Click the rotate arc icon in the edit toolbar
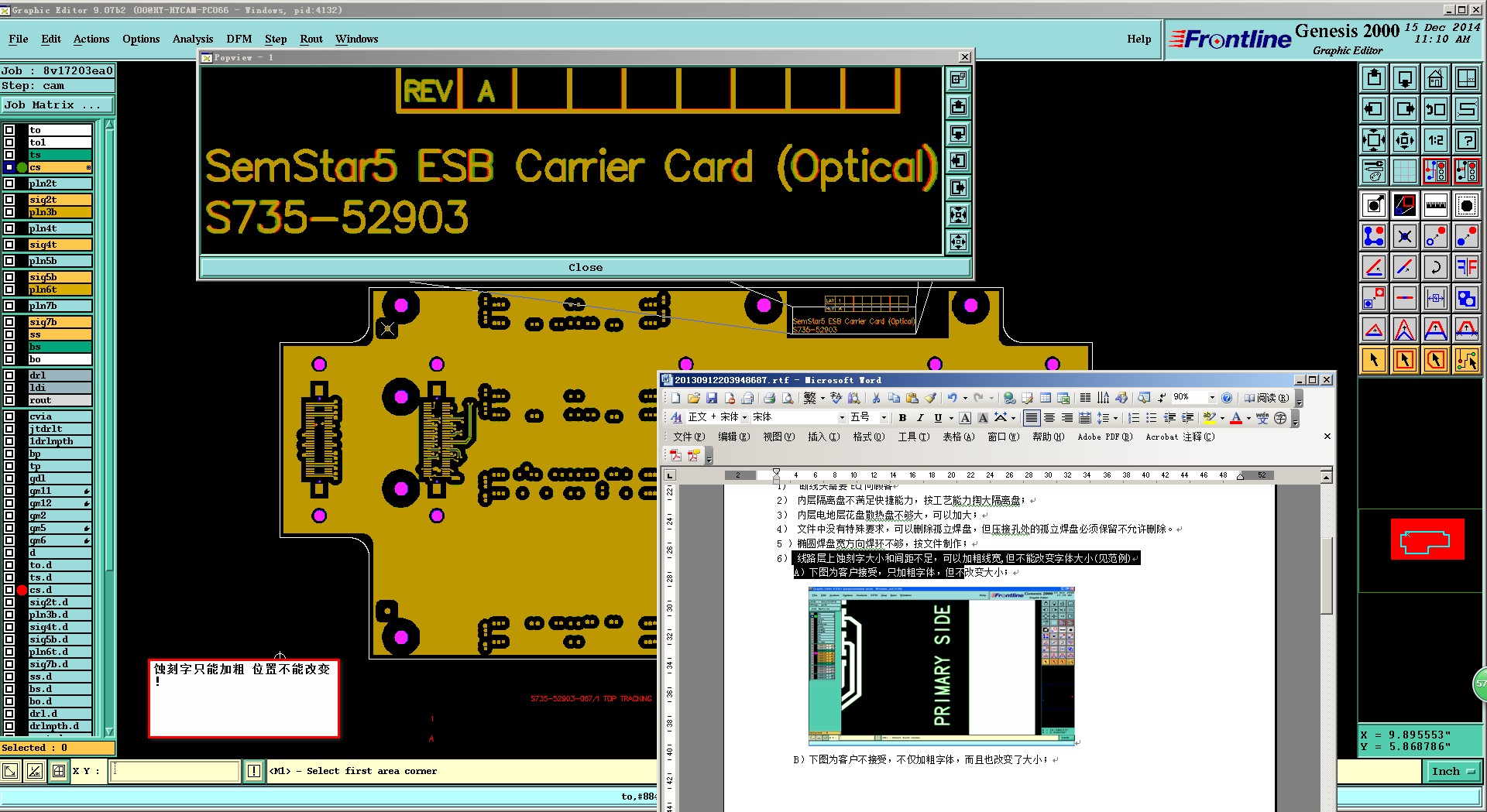 pos(1435,267)
